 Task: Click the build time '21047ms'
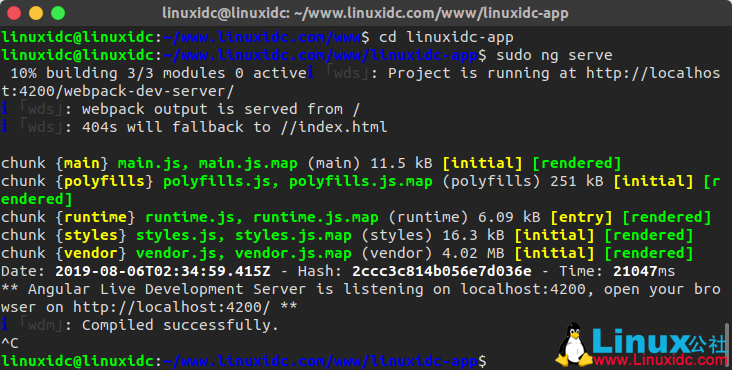point(644,271)
